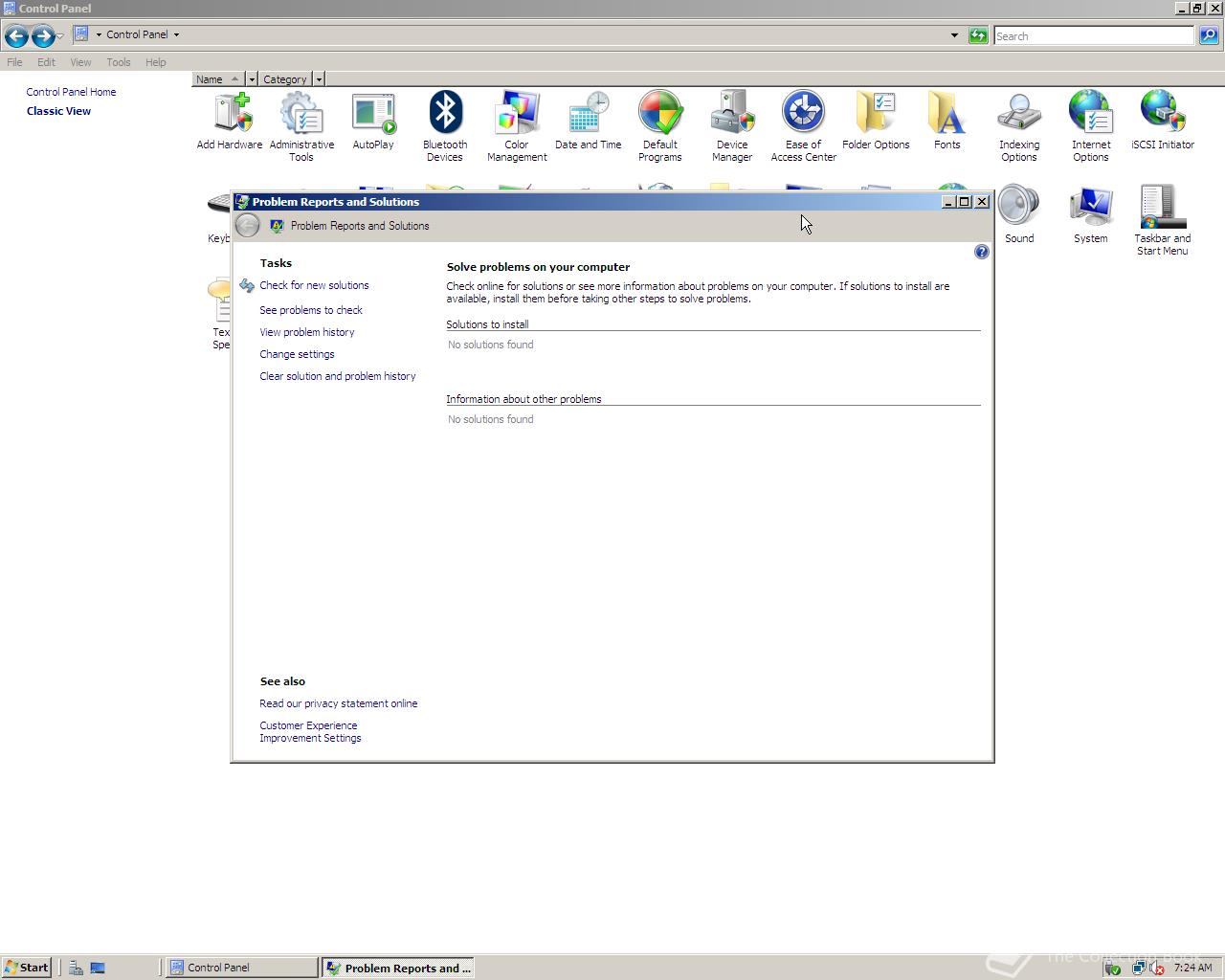The image size is (1225, 980).
Task: Open Taskbar and Start Menu icon
Action: click(1163, 220)
